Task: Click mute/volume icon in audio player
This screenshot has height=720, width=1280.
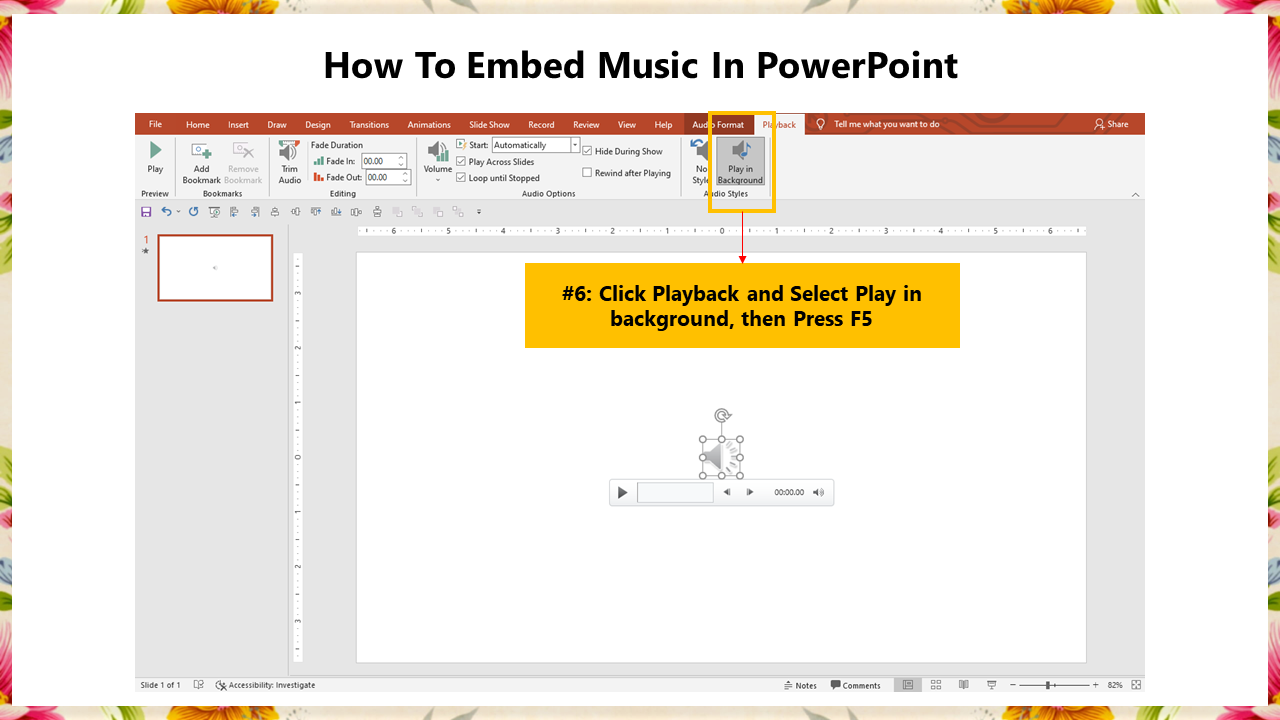Action: 819,492
